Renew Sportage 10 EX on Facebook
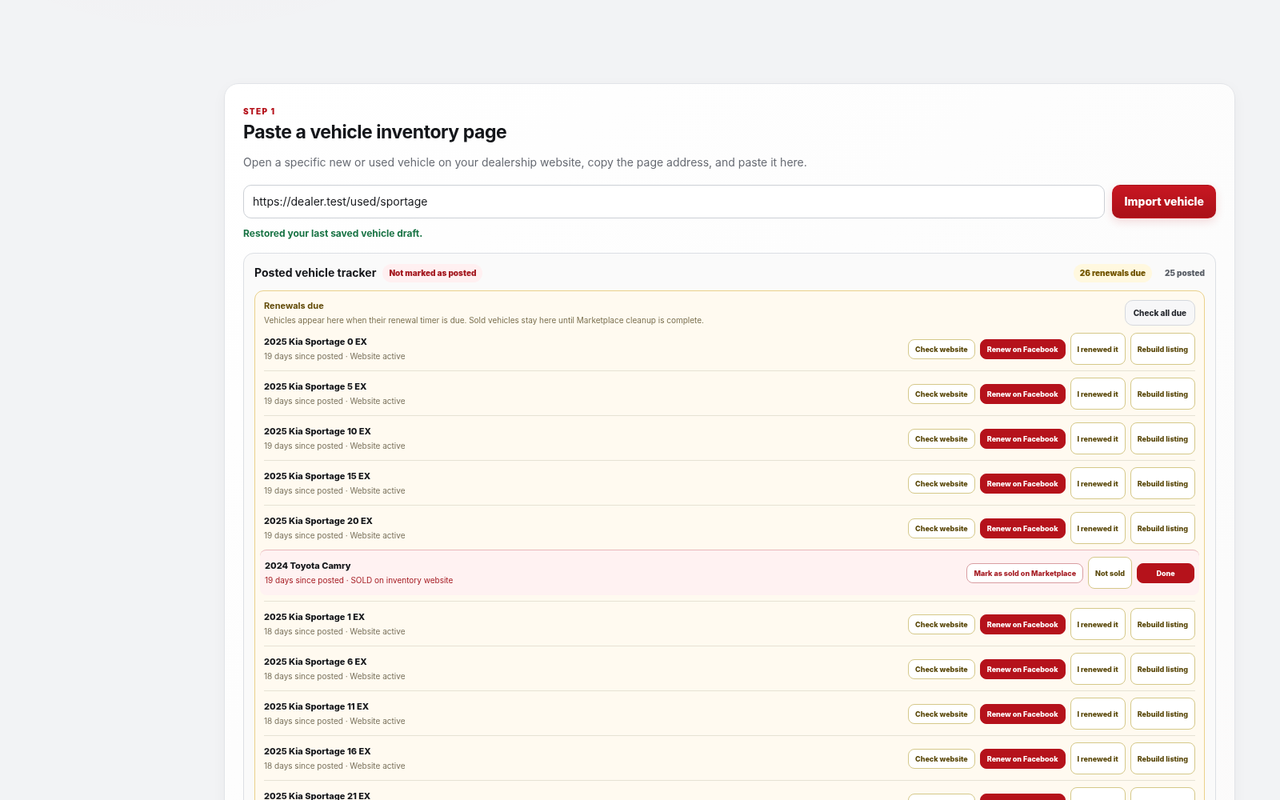 [1022, 439]
